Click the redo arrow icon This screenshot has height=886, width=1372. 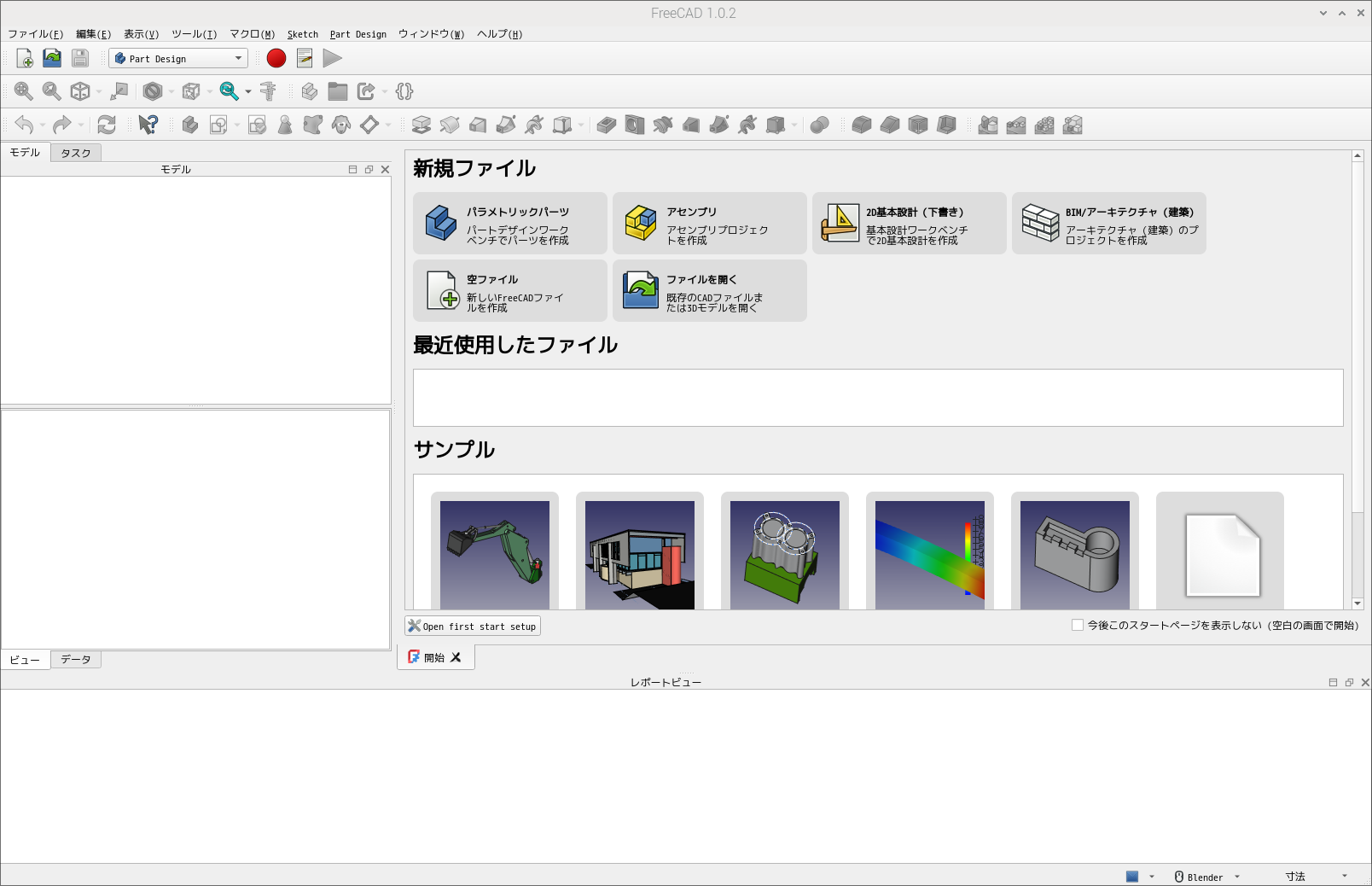[x=61, y=125]
